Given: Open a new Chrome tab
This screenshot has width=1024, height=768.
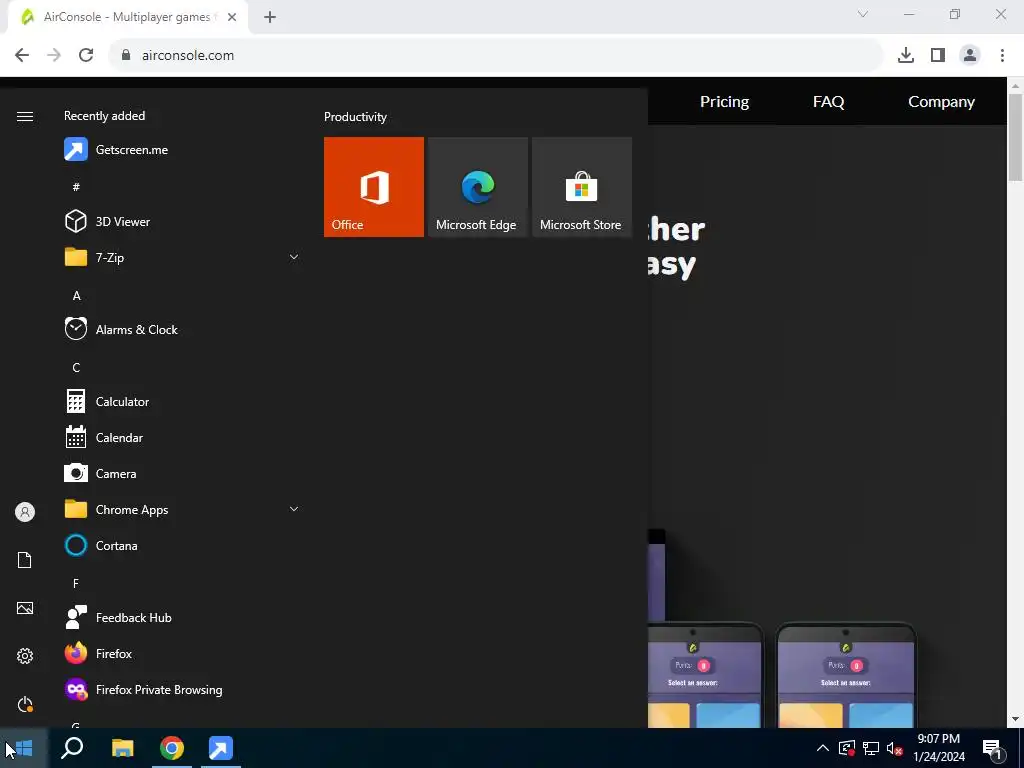Looking at the screenshot, I should pyautogui.click(x=270, y=18).
